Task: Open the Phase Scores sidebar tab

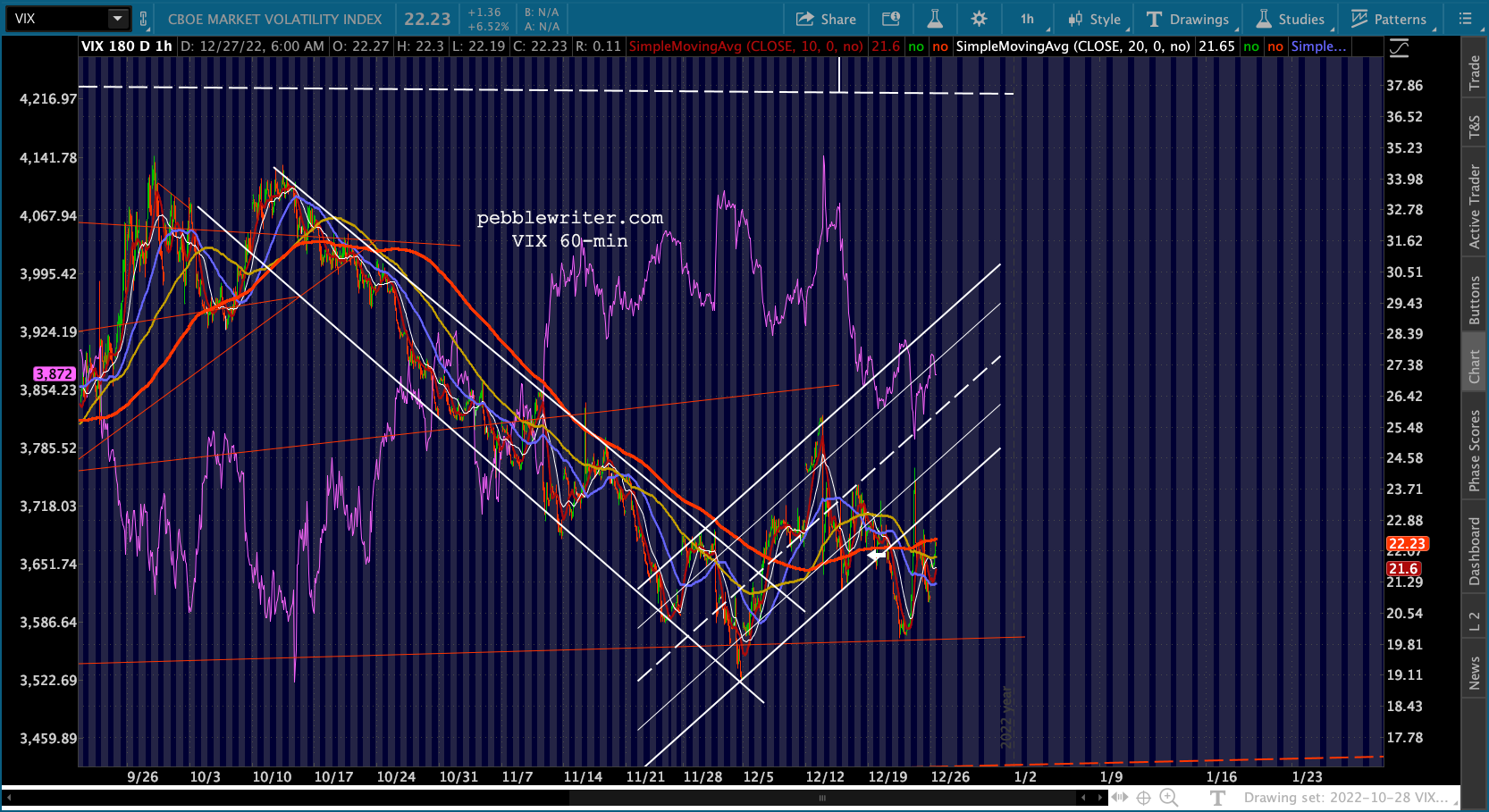Action: pos(1475,451)
